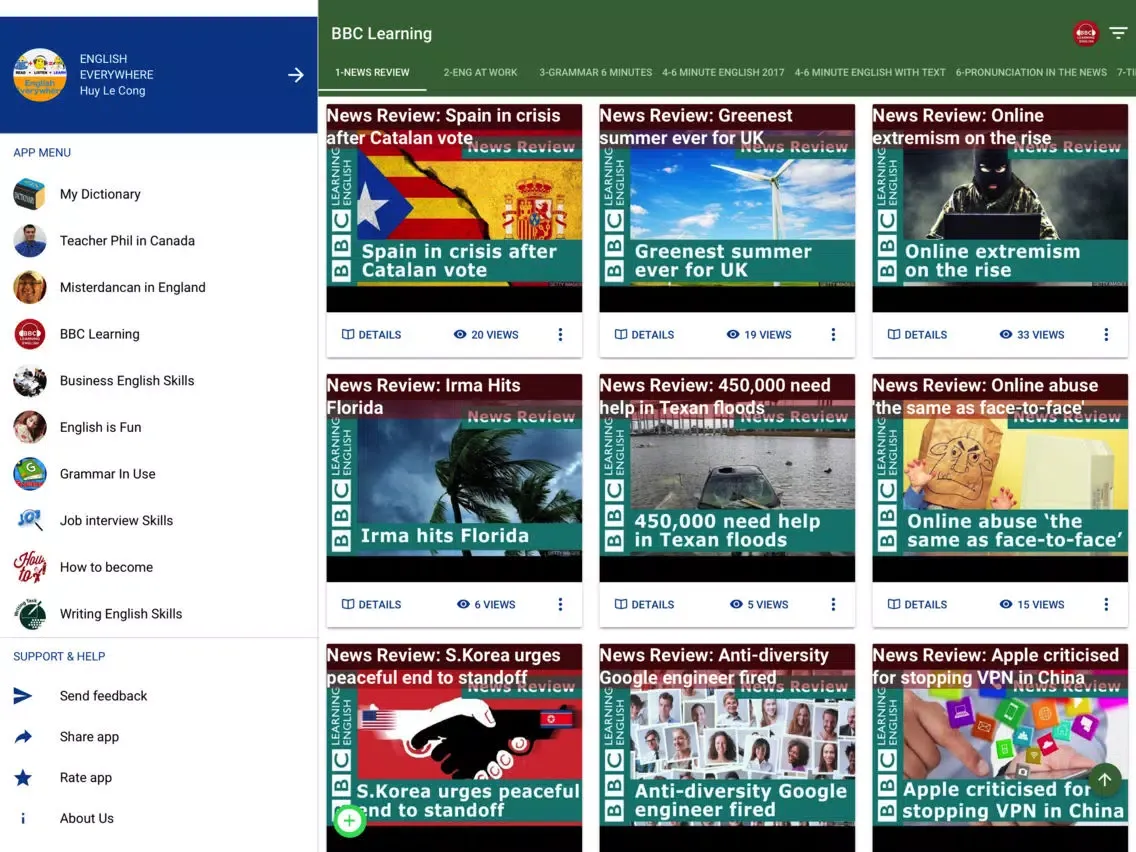Play 450,000 need help in Texan floods thumbnail
The image size is (1136, 852).
coord(727,478)
